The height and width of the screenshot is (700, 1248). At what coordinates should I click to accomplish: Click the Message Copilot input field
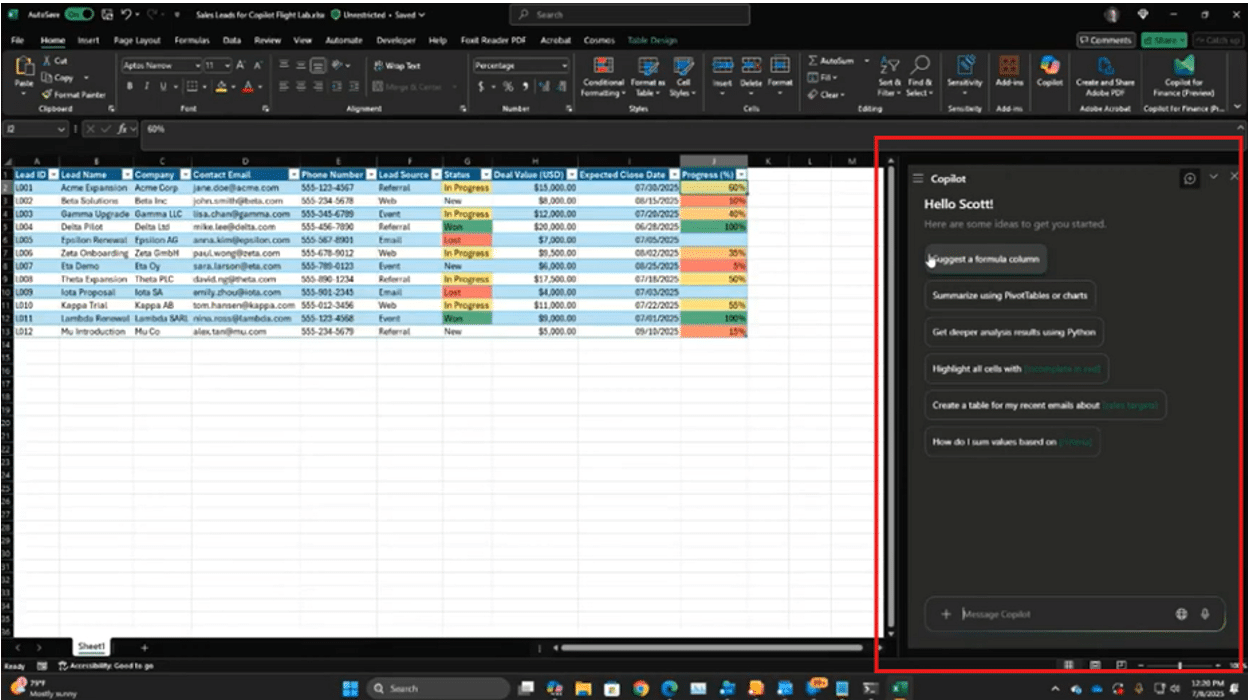(x=1060, y=614)
